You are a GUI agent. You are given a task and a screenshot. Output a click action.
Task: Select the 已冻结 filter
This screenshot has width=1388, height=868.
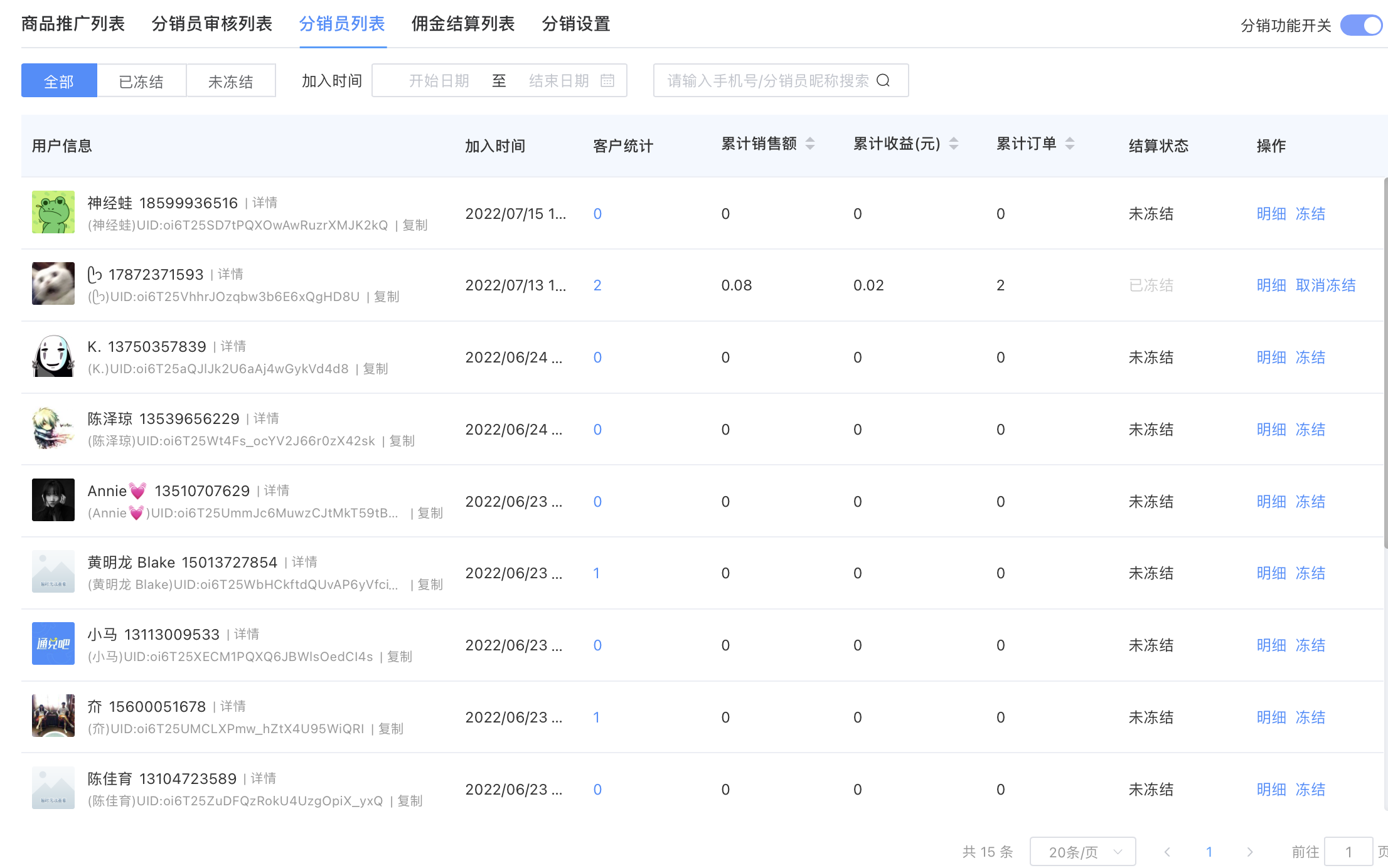pos(141,81)
